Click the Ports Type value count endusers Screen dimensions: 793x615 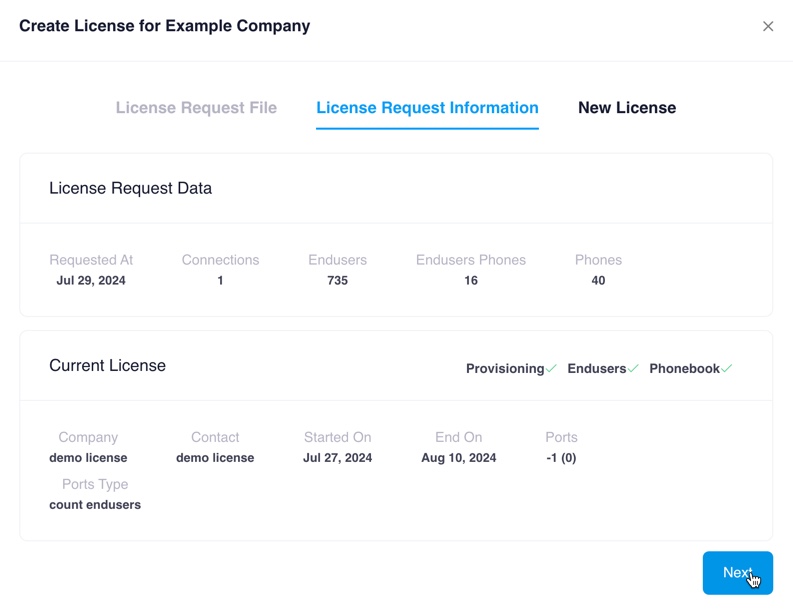[x=95, y=505]
